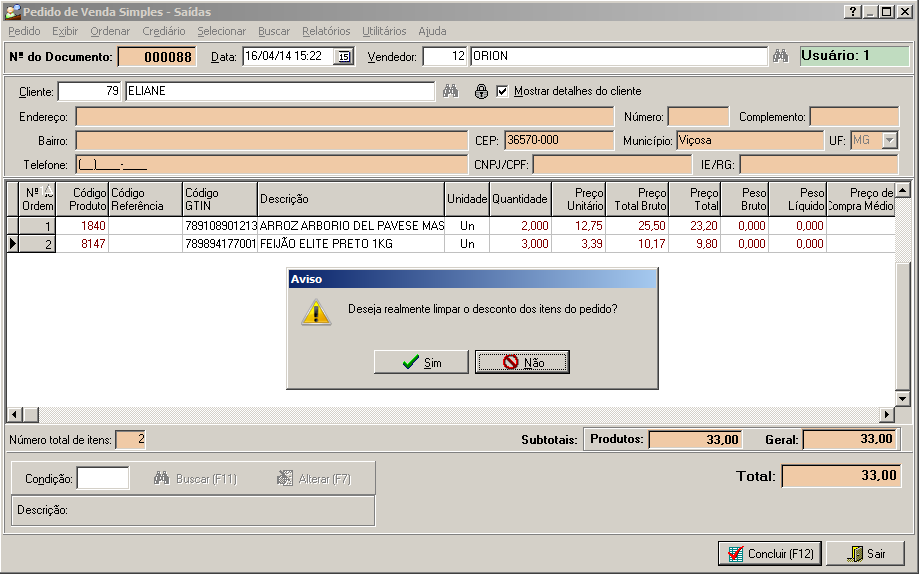This screenshot has width=919, height=574.
Task: Click the Nº Ordem column sort header
Action: tap(38, 199)
